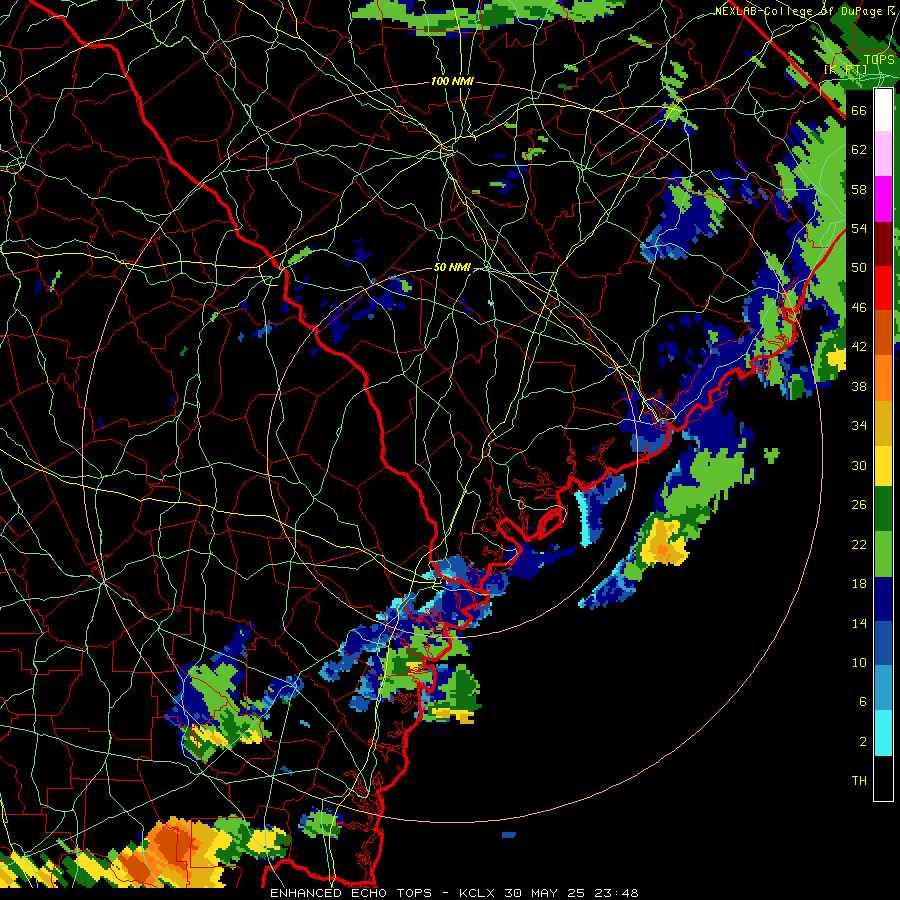Click the 66 legend value
Viewport: 900px width, 900px height.
click(859, 110)
